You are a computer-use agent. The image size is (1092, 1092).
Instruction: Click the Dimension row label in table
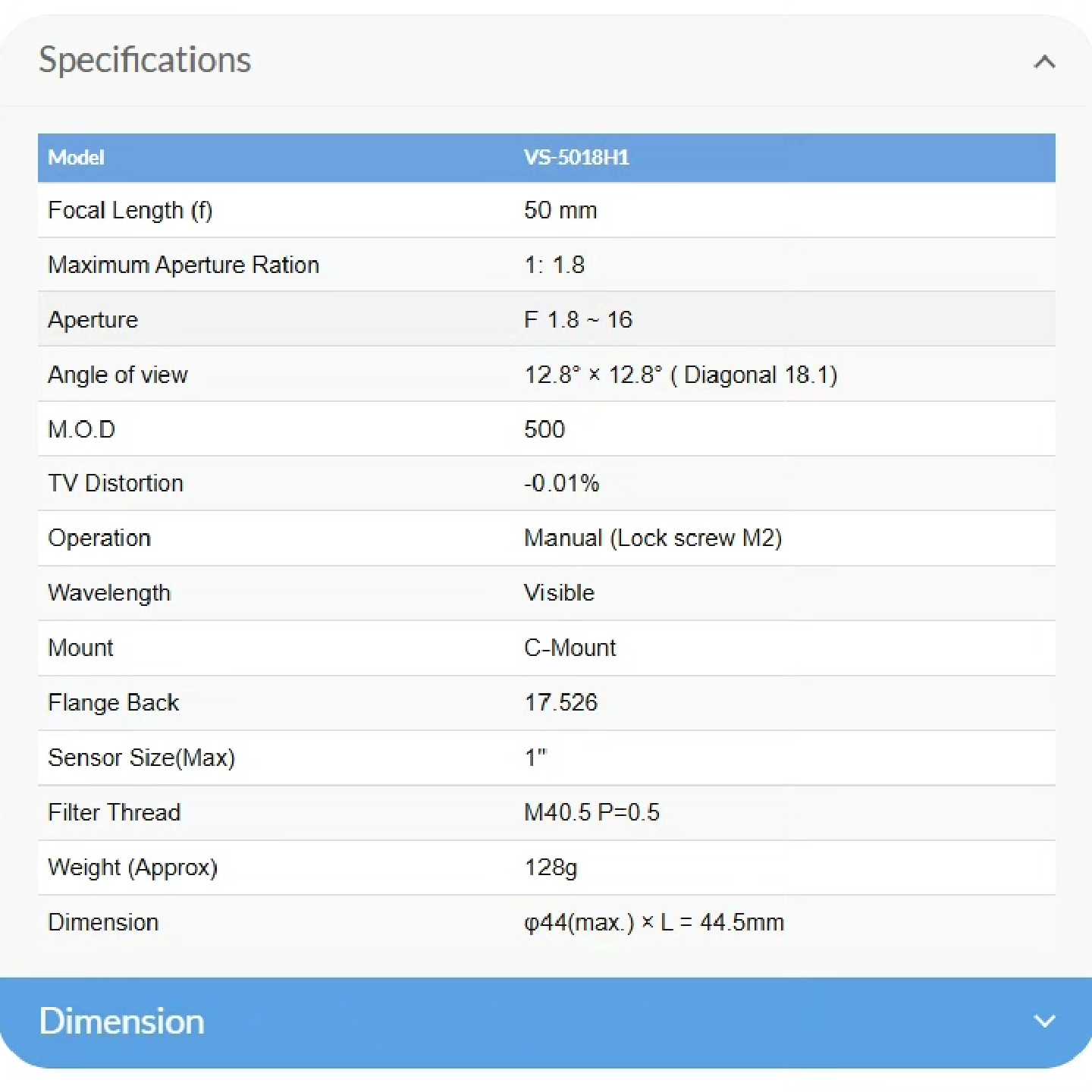[103, 922]
